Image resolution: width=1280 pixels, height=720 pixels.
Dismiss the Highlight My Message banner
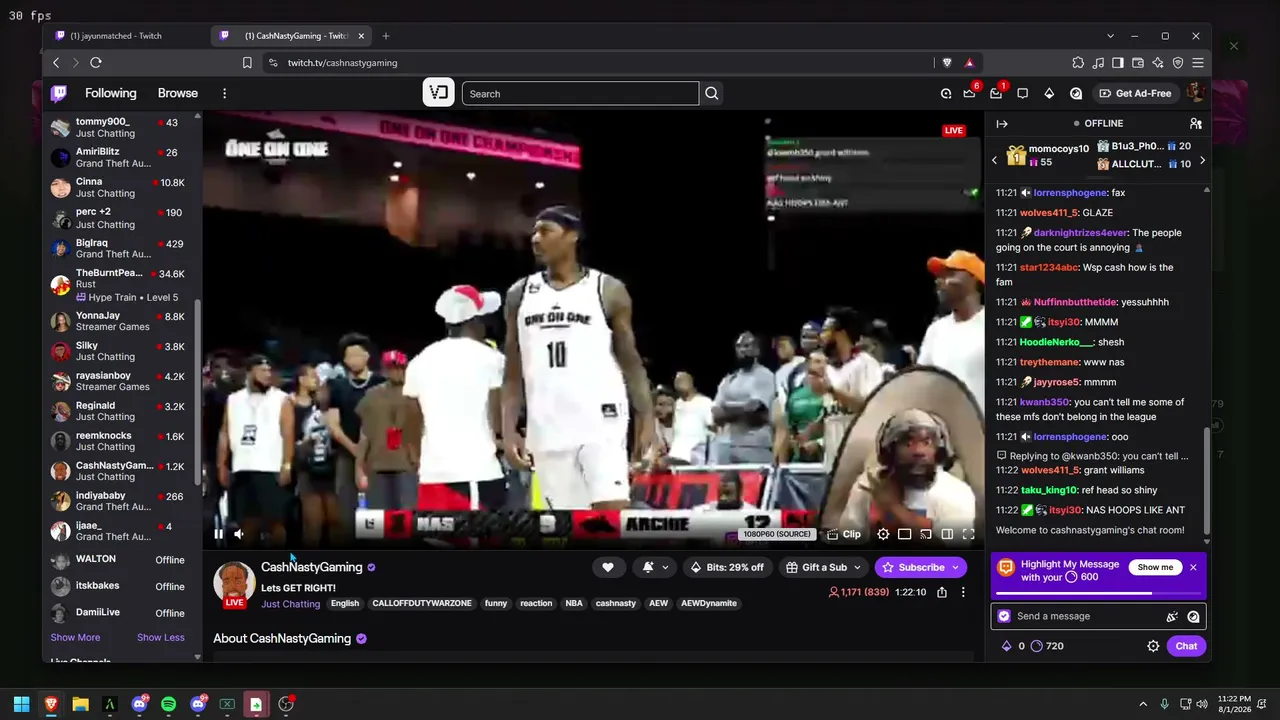[1193, 567]
